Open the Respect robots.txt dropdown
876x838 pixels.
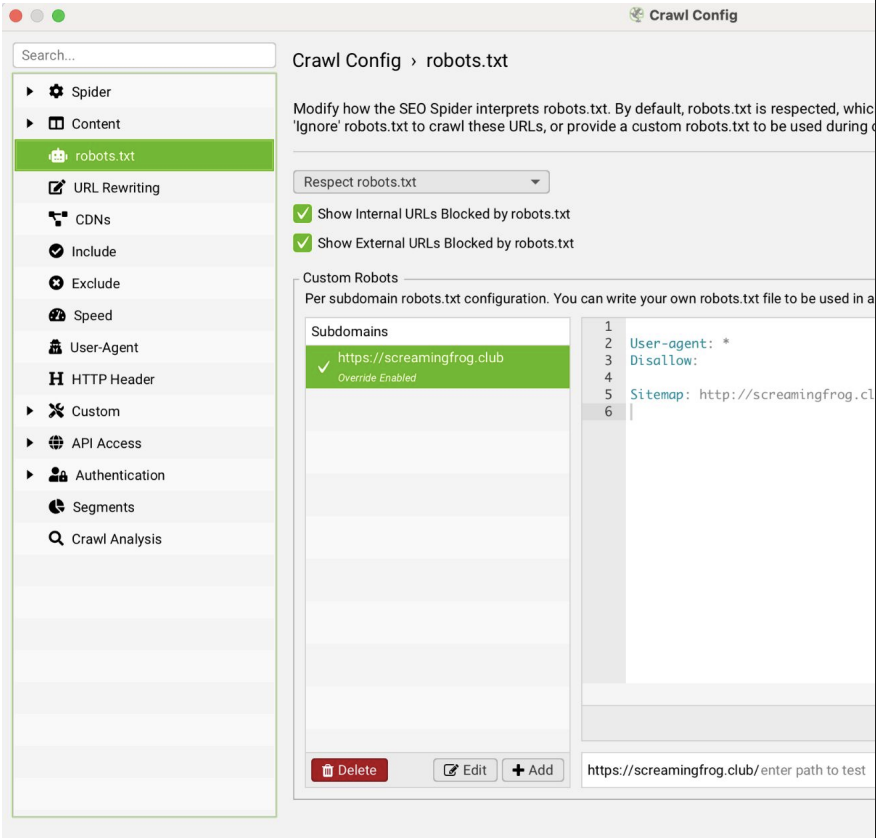tap(421, 182)
